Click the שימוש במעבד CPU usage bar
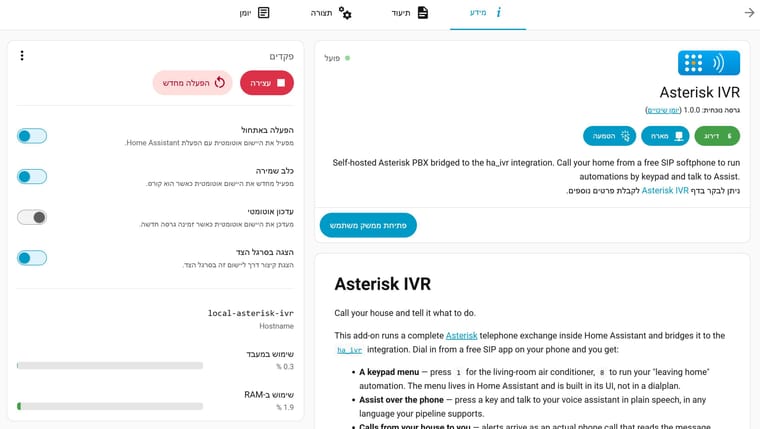760x429 pixels. [x=110, y=365]
